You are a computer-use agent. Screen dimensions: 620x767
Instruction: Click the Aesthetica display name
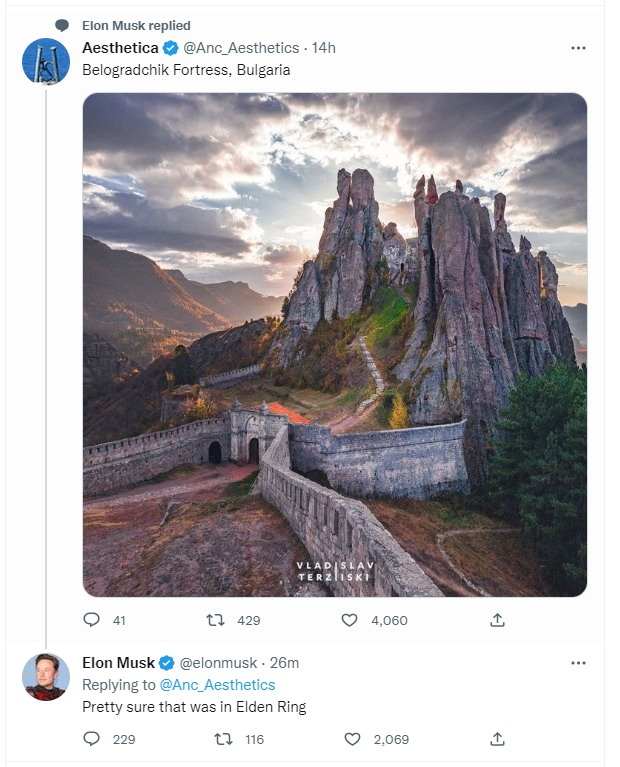point(119,48)
